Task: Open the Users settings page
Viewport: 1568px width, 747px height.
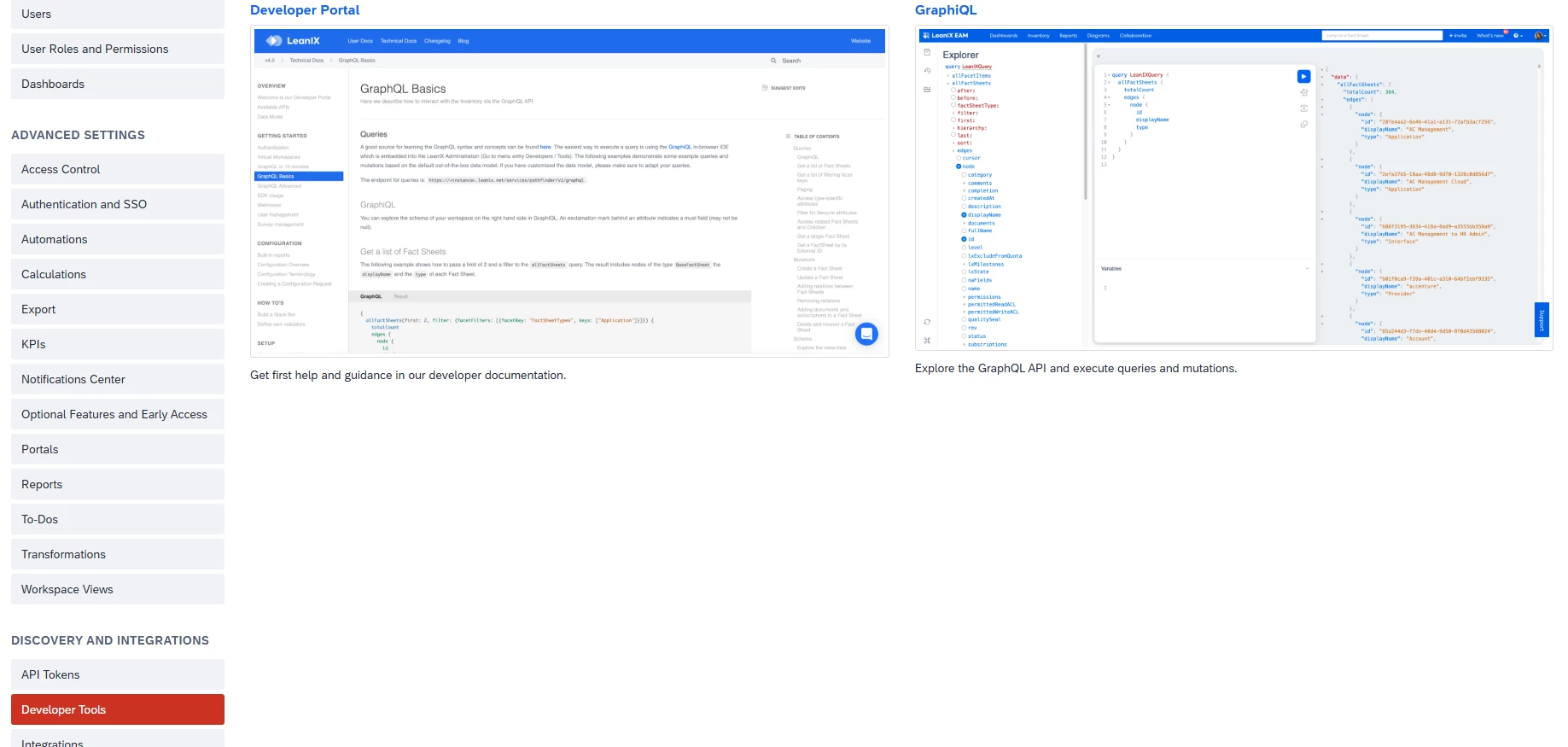Action: pos(118,14)
